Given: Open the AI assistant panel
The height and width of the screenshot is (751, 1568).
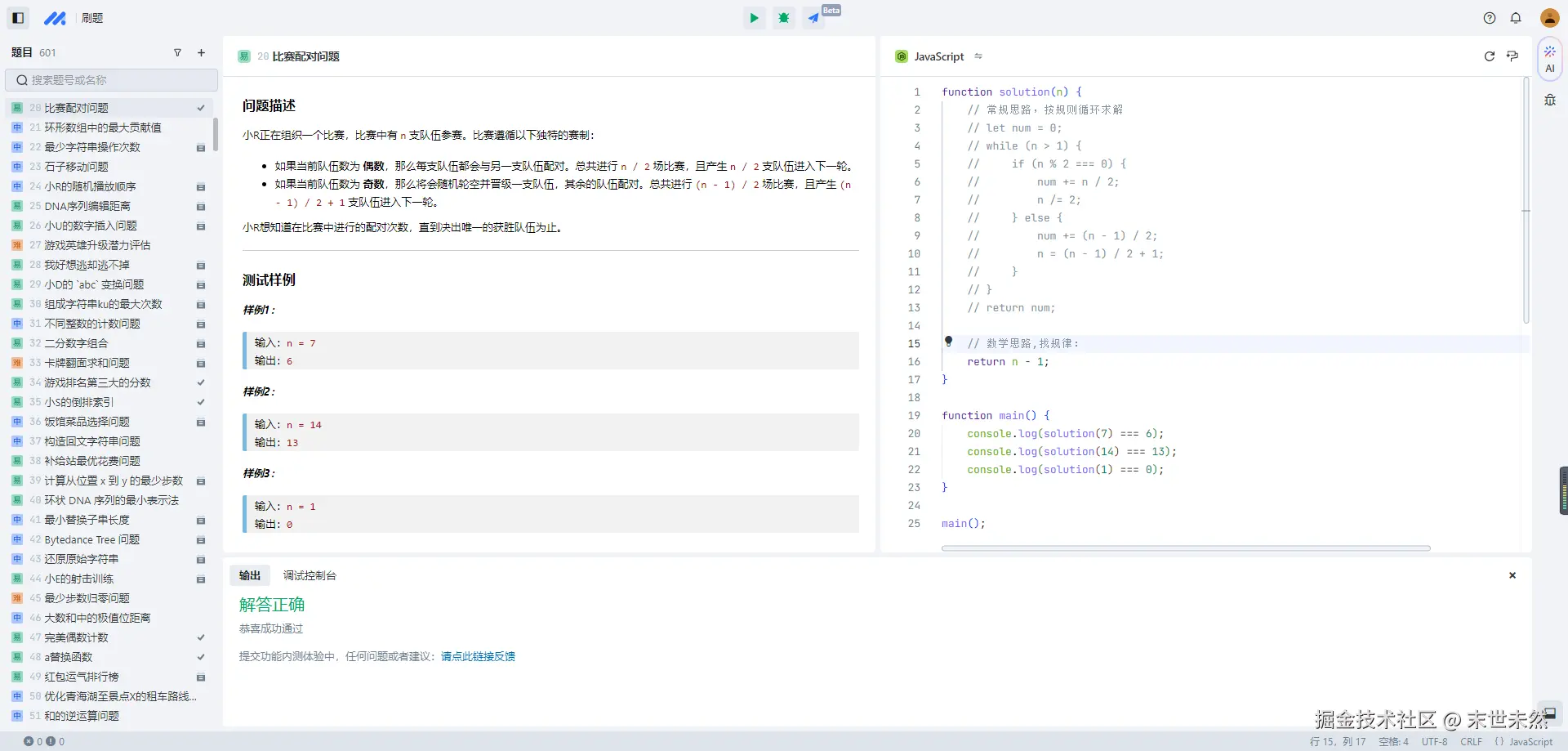Looking at the screenshot, I should click(1549, 59).
